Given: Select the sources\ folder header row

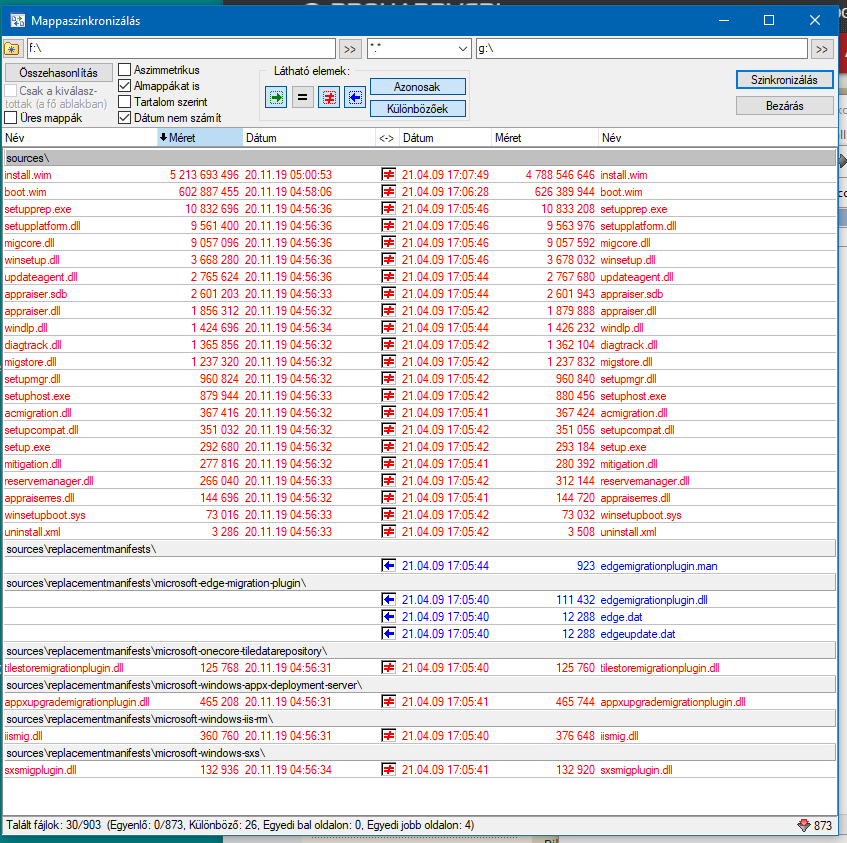Looking at the screenshot, I should tap(420, 158).
